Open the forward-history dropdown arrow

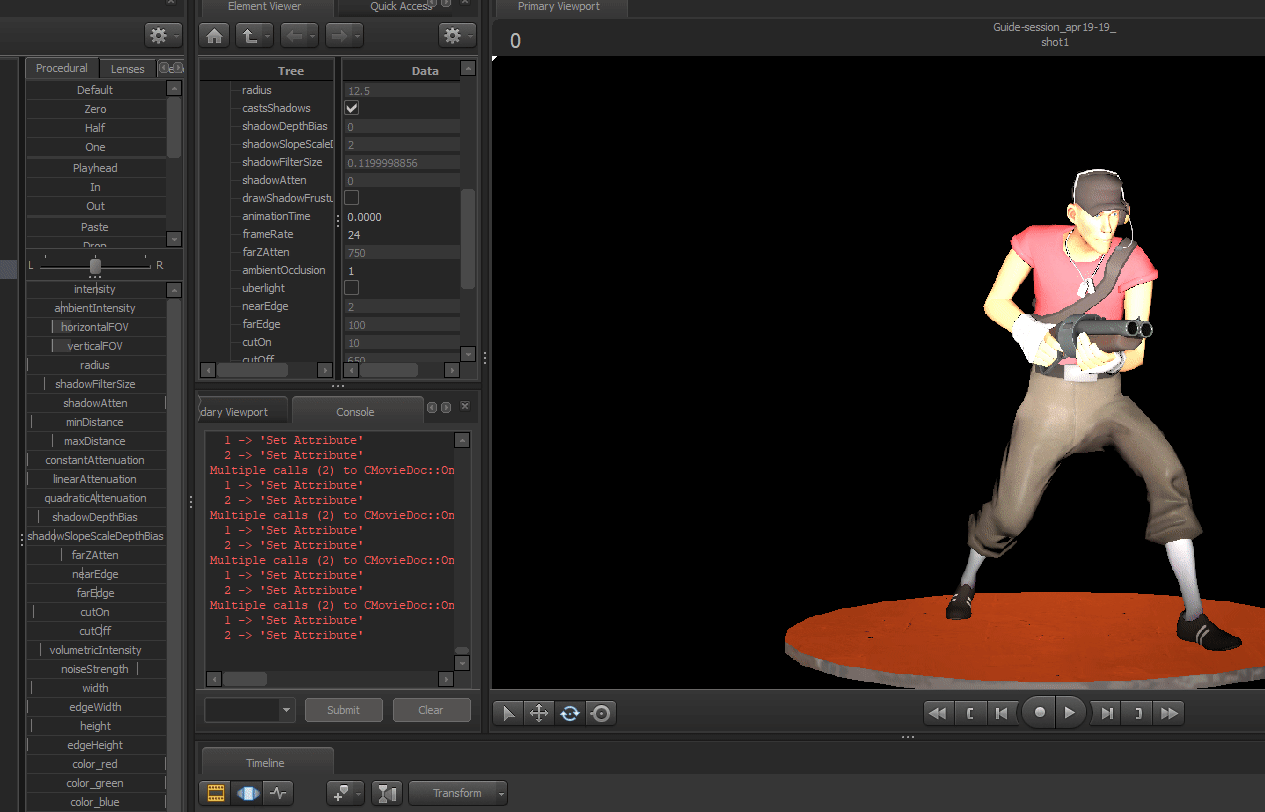tap(357, 36)
